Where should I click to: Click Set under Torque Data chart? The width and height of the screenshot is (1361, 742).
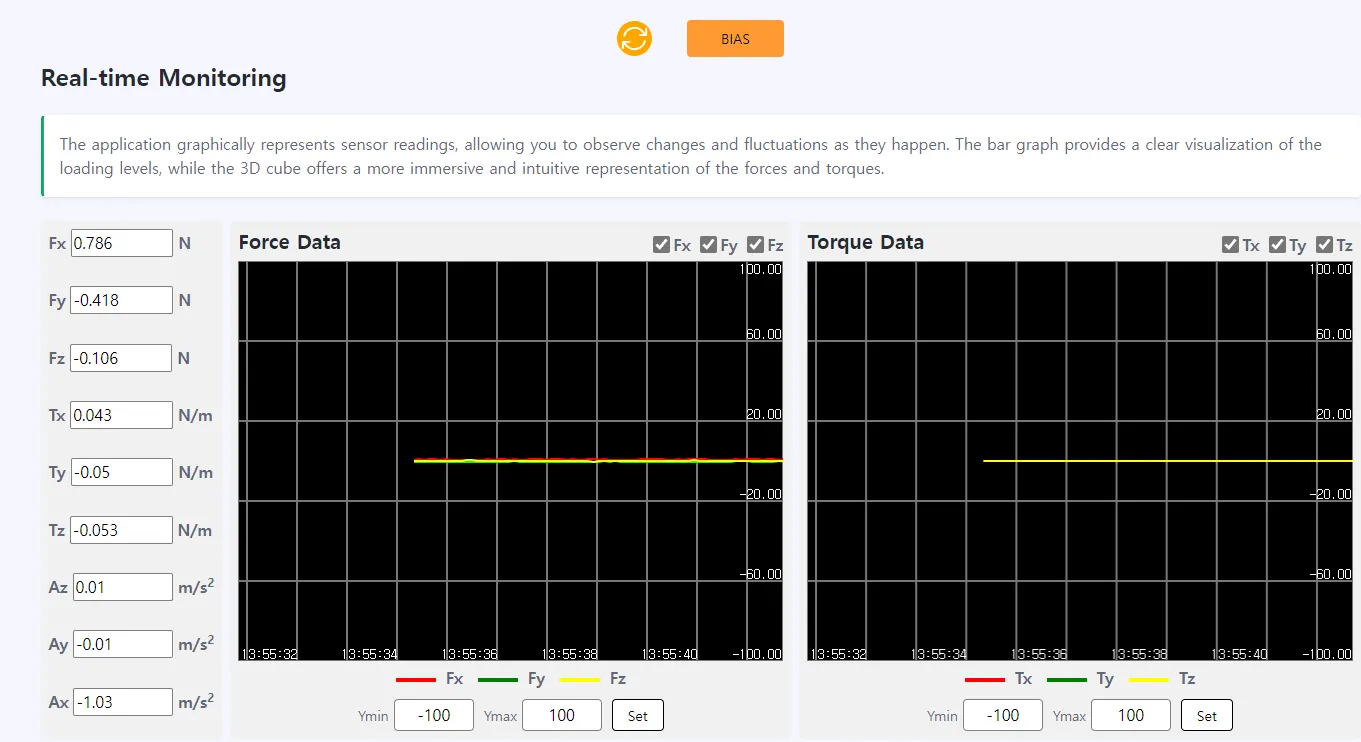(1206, 715)
